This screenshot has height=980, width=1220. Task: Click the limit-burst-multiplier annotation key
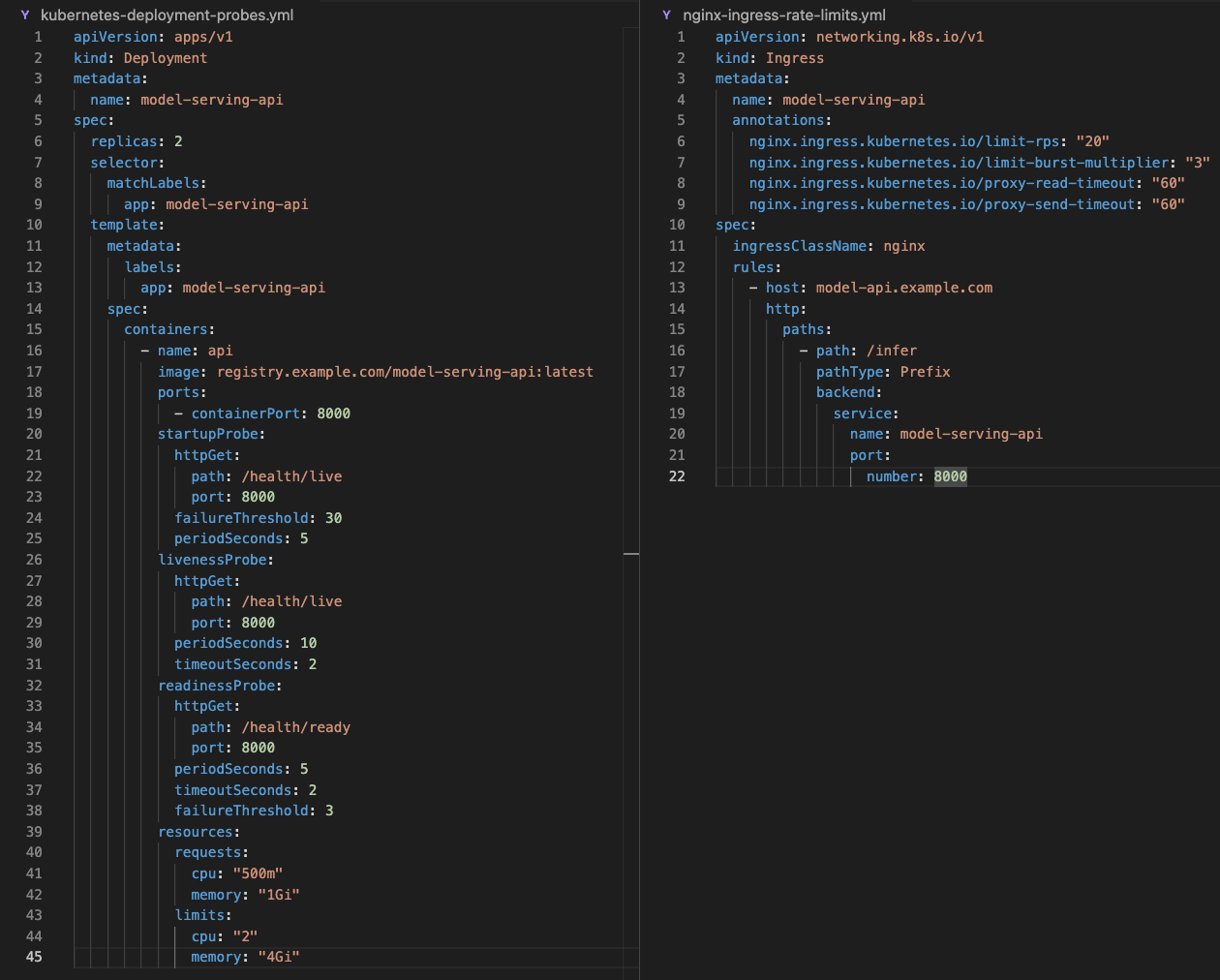959,163
